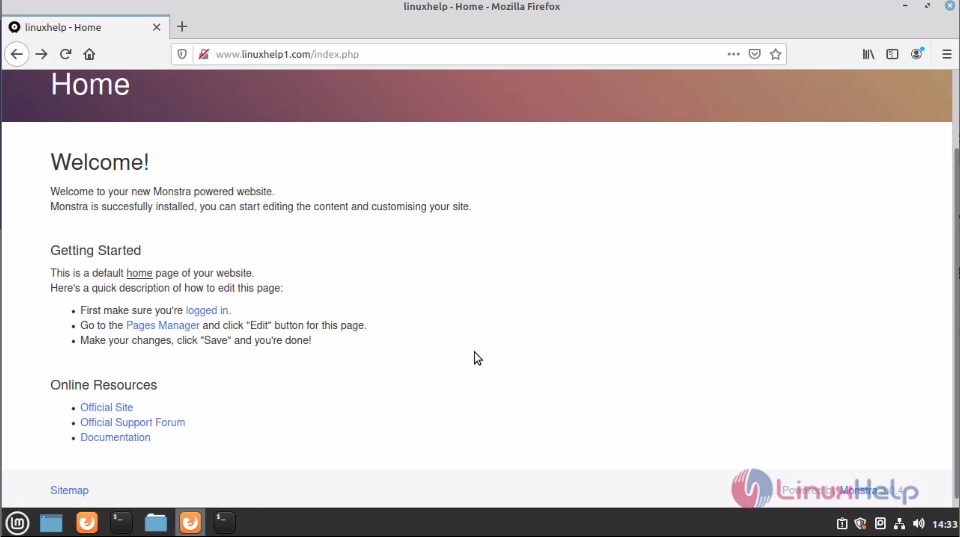
Task: Bookmark this page with star
Action: click(x=776, y=54)
